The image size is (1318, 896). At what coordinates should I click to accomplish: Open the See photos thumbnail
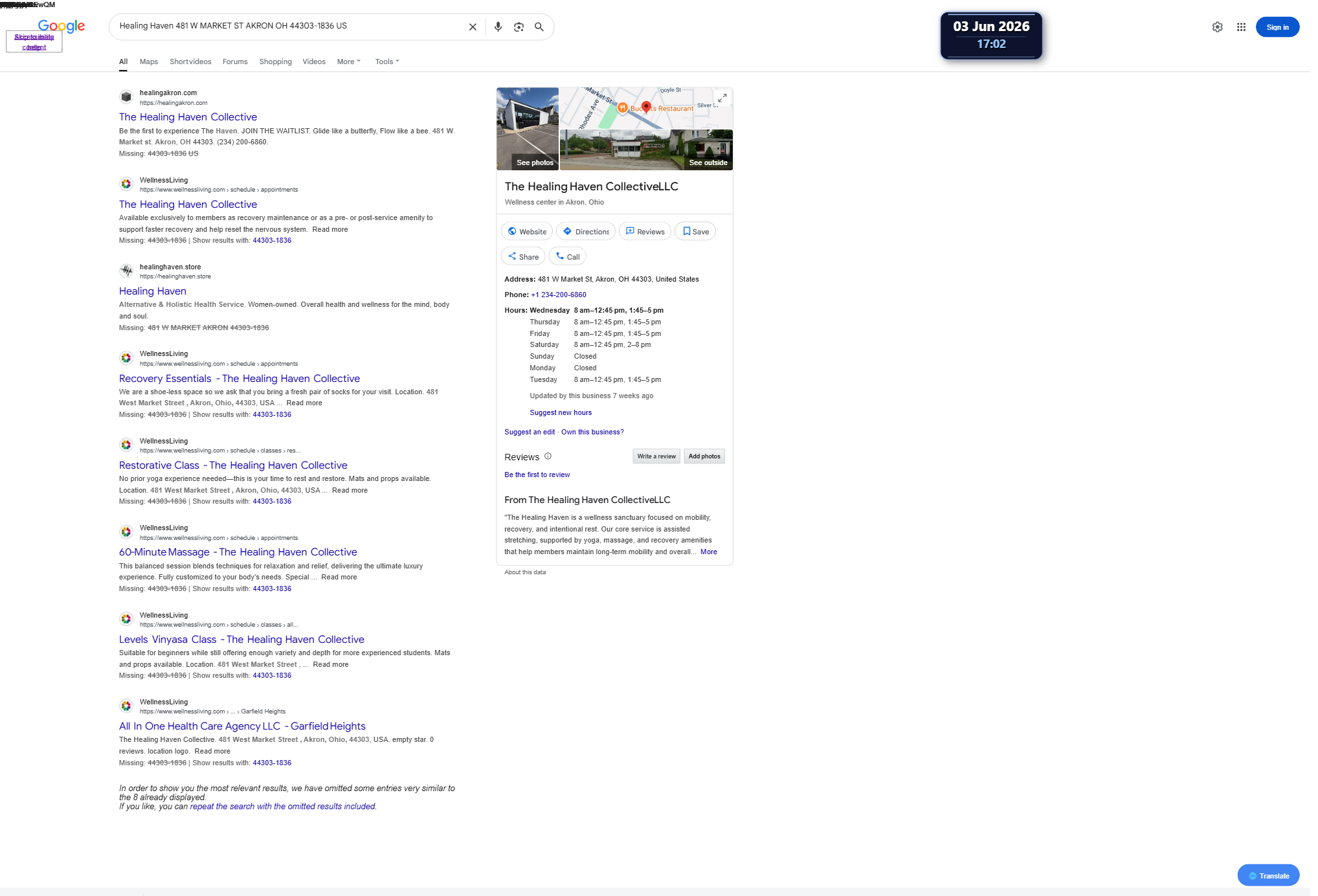(x=528, y=129)
